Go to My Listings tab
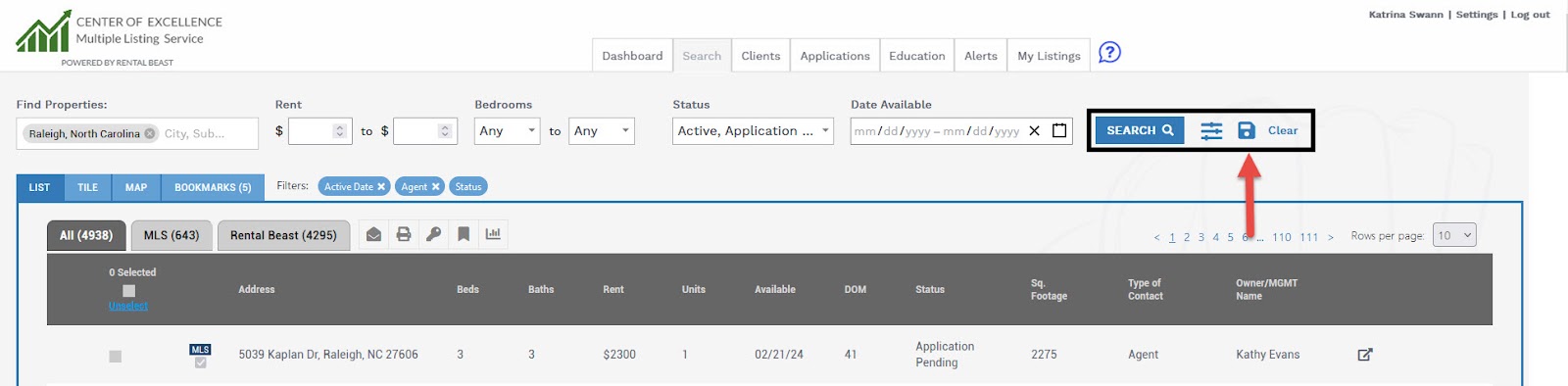 click(1049, 56)
